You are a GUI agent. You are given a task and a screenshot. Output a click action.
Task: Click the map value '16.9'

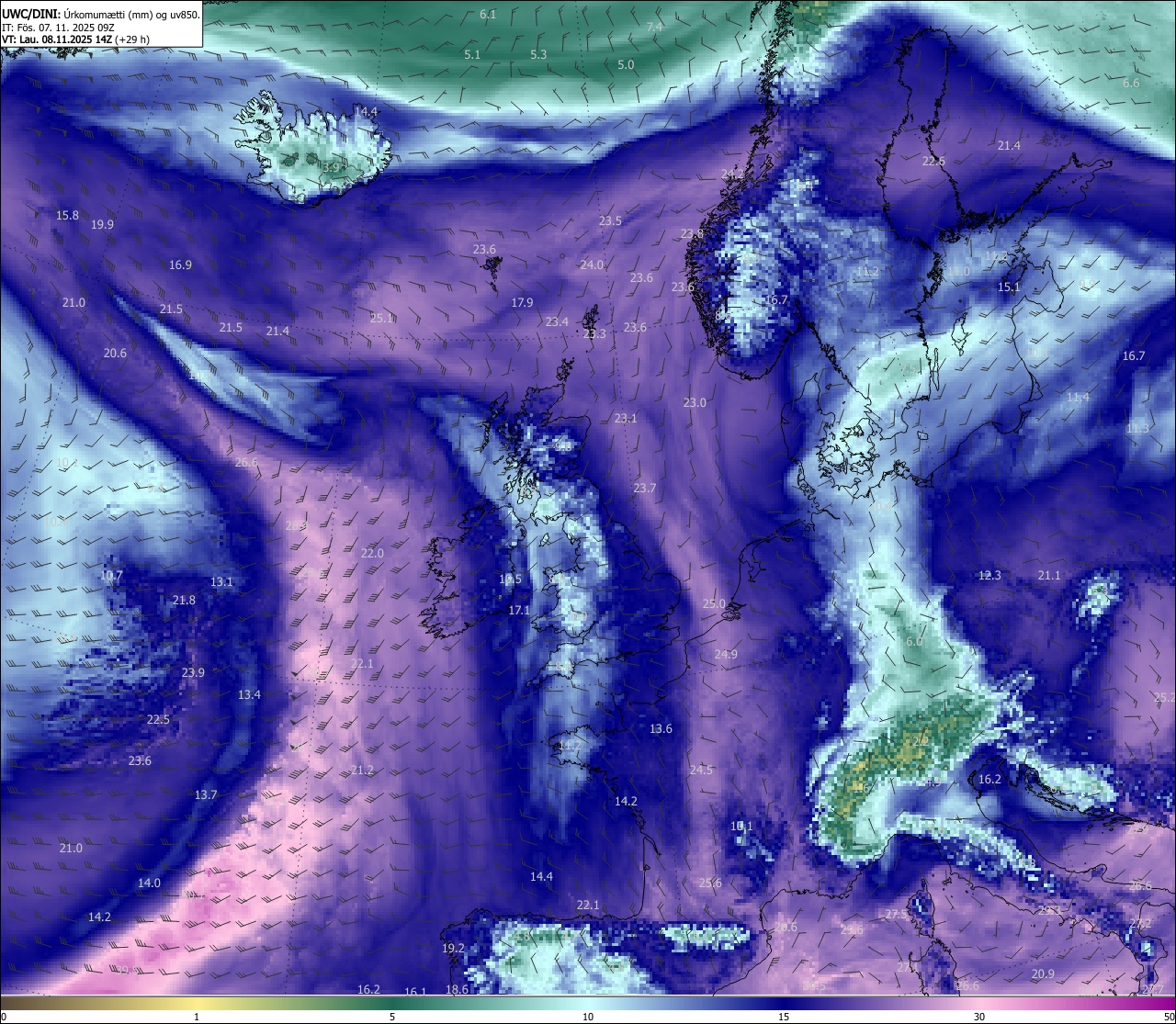coord(180,264)
